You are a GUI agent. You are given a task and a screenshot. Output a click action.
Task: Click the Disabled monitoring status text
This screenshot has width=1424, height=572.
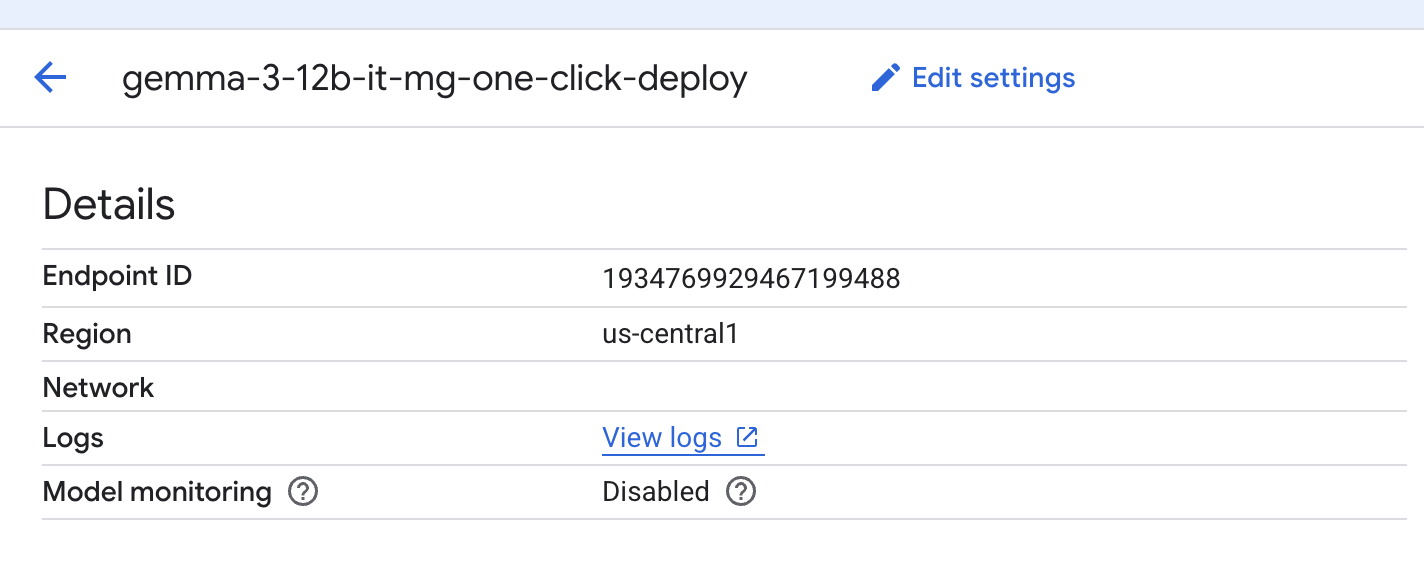point(655,492)
